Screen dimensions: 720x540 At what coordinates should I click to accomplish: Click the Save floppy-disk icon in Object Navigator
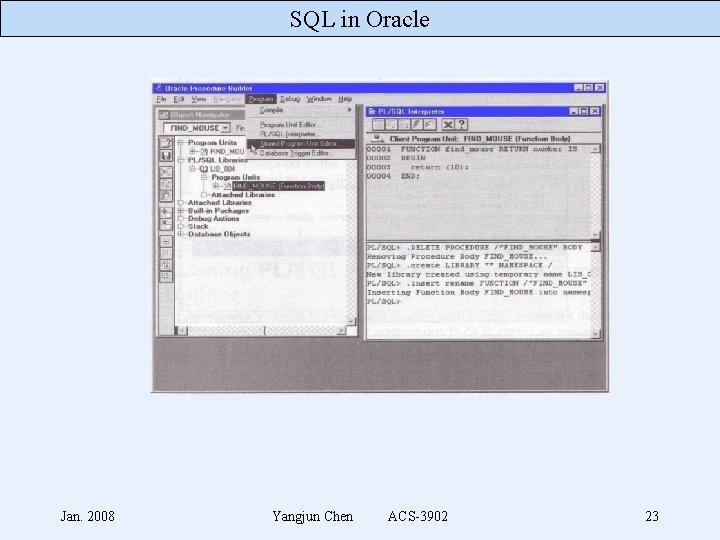pos(165,156)
